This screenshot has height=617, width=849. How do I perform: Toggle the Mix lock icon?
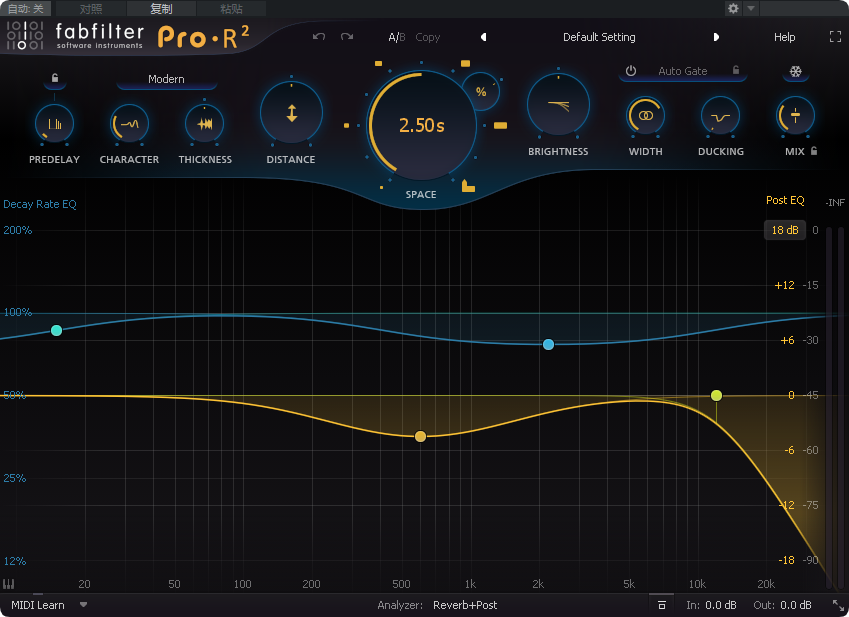click(814, 151)
